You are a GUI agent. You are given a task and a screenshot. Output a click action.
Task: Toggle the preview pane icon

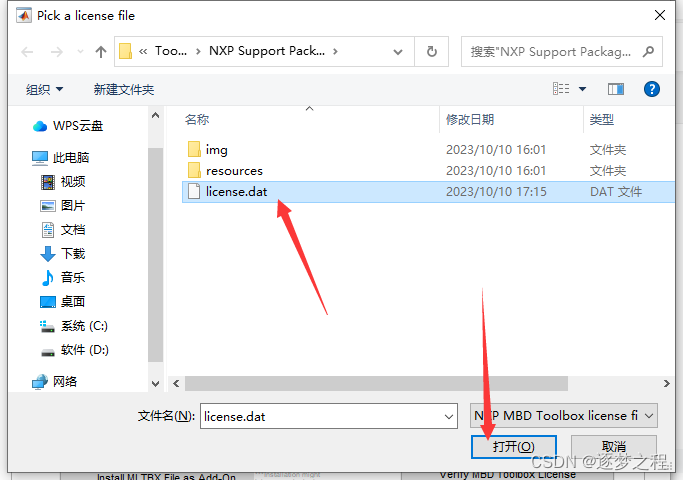tap(616, 89)
